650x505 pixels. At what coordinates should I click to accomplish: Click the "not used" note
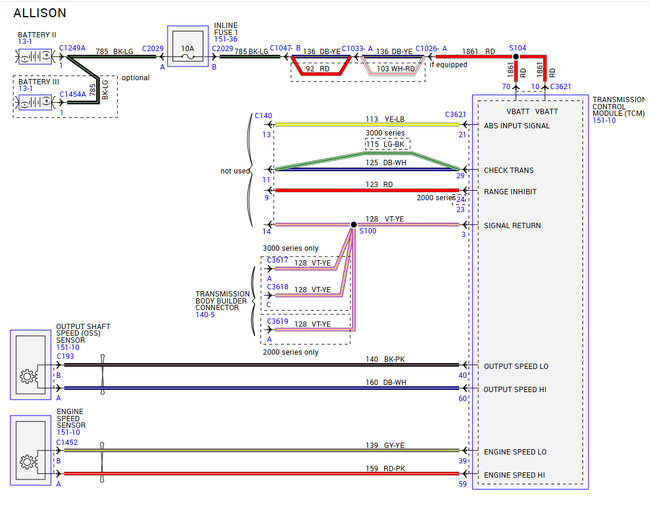click(x=235, y=170)
